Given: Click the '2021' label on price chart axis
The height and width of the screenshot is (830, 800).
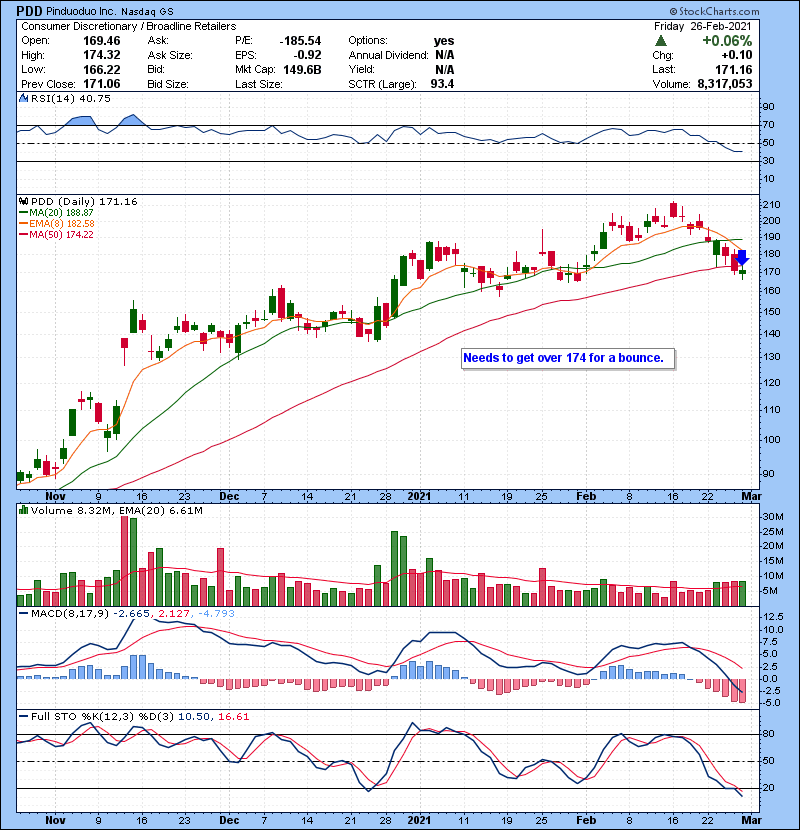Looking at the screenshot, I should point(419,497).
